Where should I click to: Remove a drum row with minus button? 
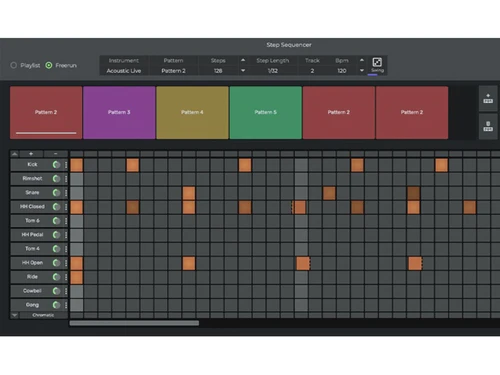(56, 154)
